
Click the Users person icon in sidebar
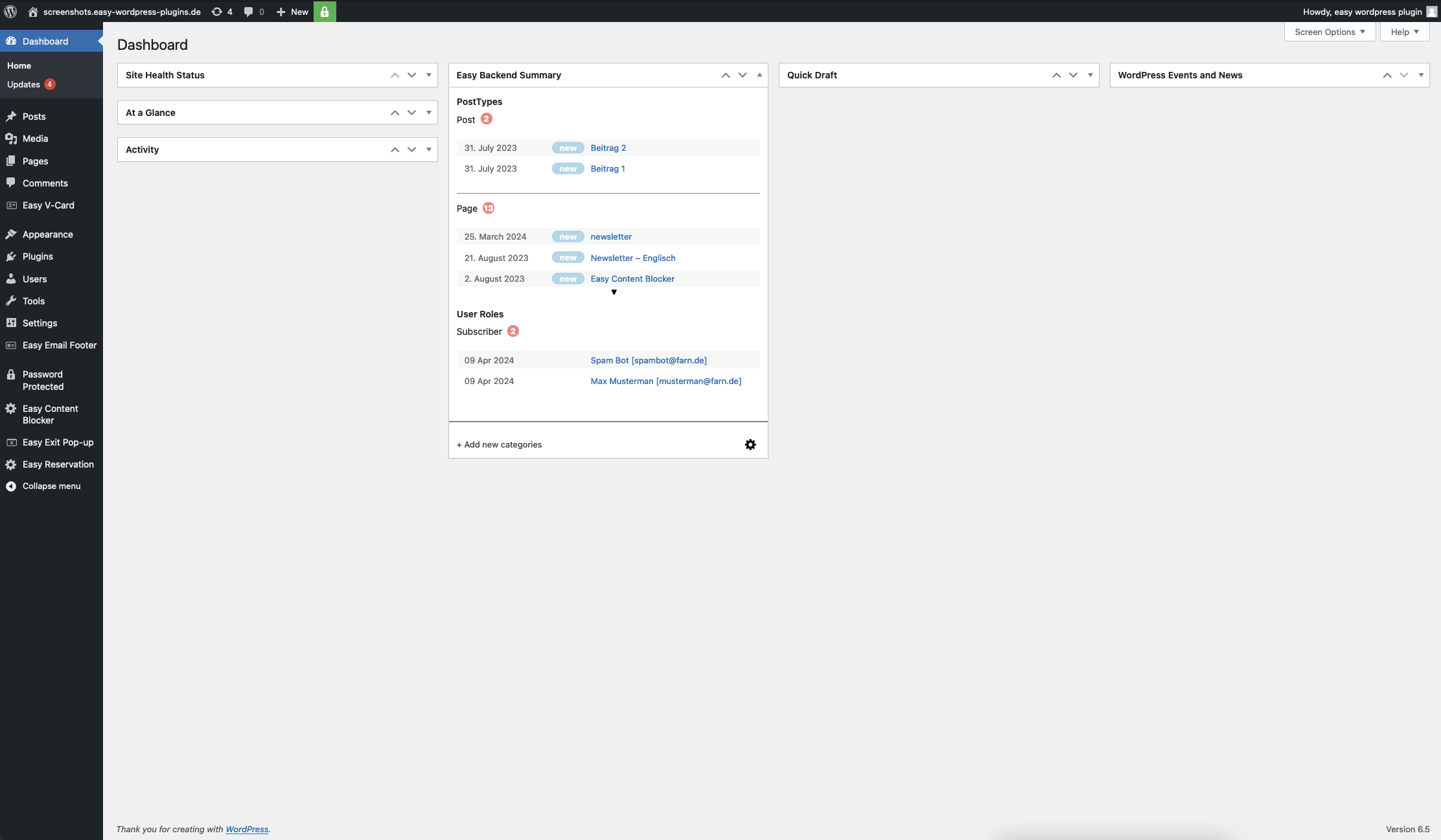pos(11,279)
